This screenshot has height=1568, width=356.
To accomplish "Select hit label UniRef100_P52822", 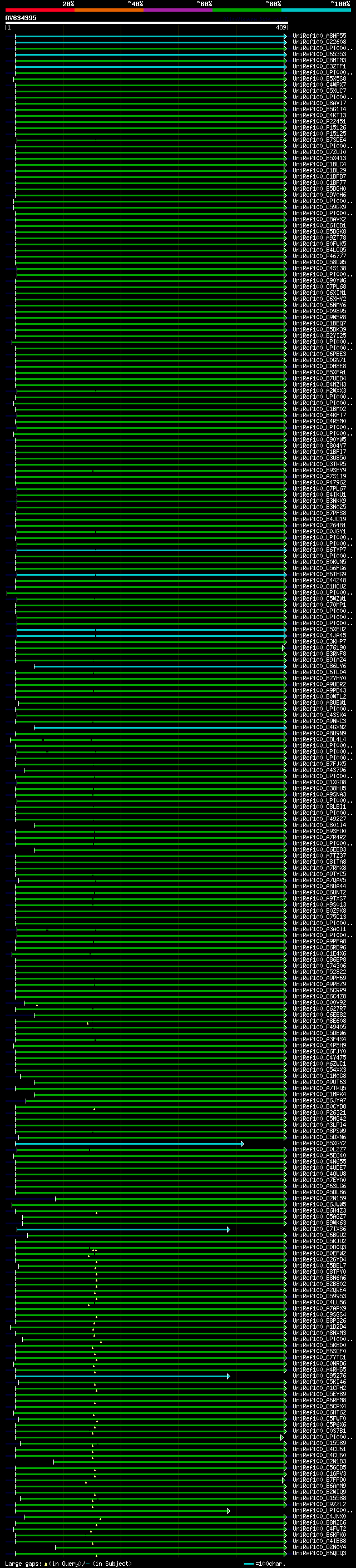I will click(319, 972).
